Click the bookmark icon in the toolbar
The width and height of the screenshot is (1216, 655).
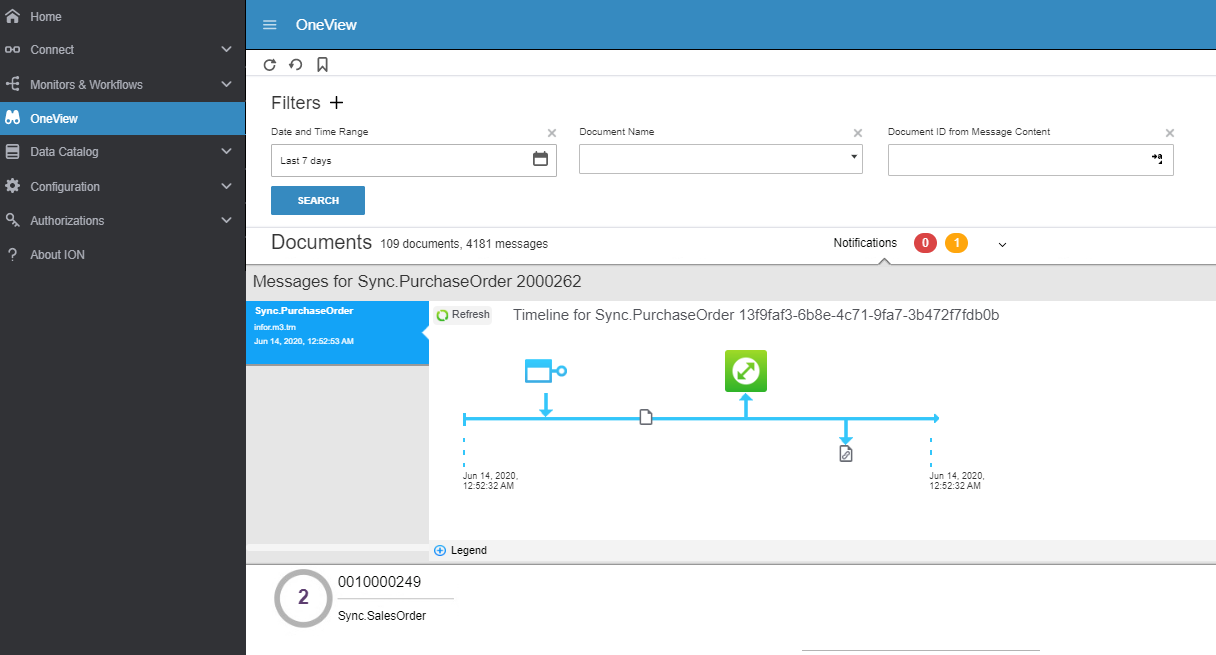[x=322, y=65]
